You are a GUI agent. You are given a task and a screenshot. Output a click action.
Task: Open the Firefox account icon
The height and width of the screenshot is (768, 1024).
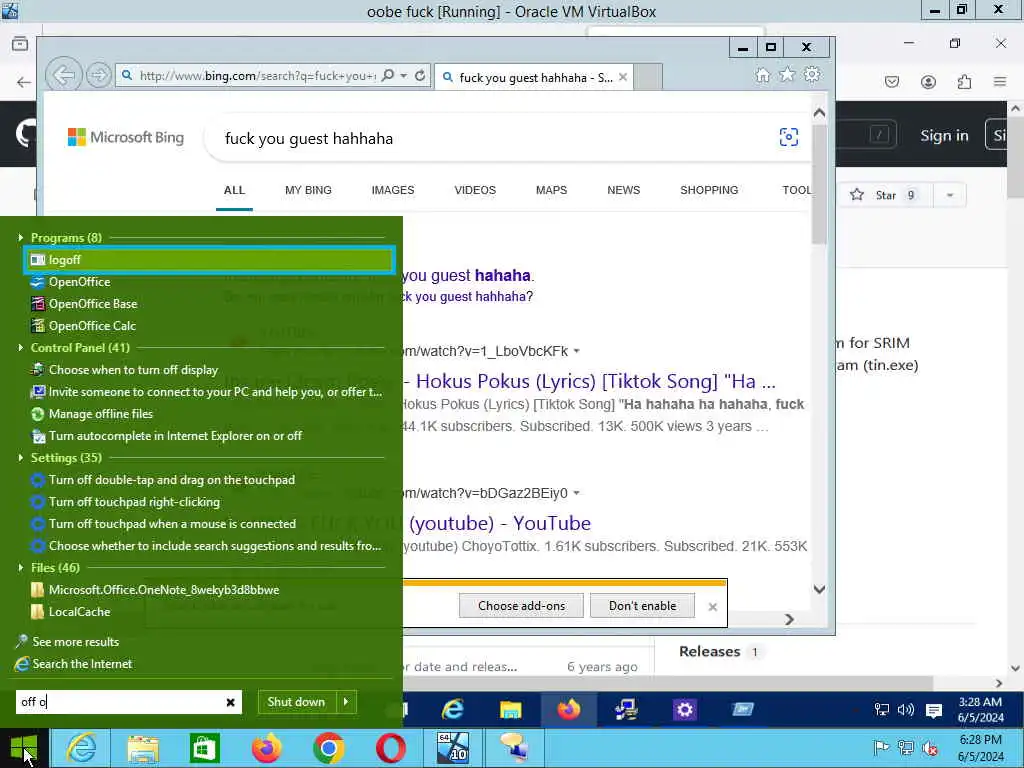(928, 82)
